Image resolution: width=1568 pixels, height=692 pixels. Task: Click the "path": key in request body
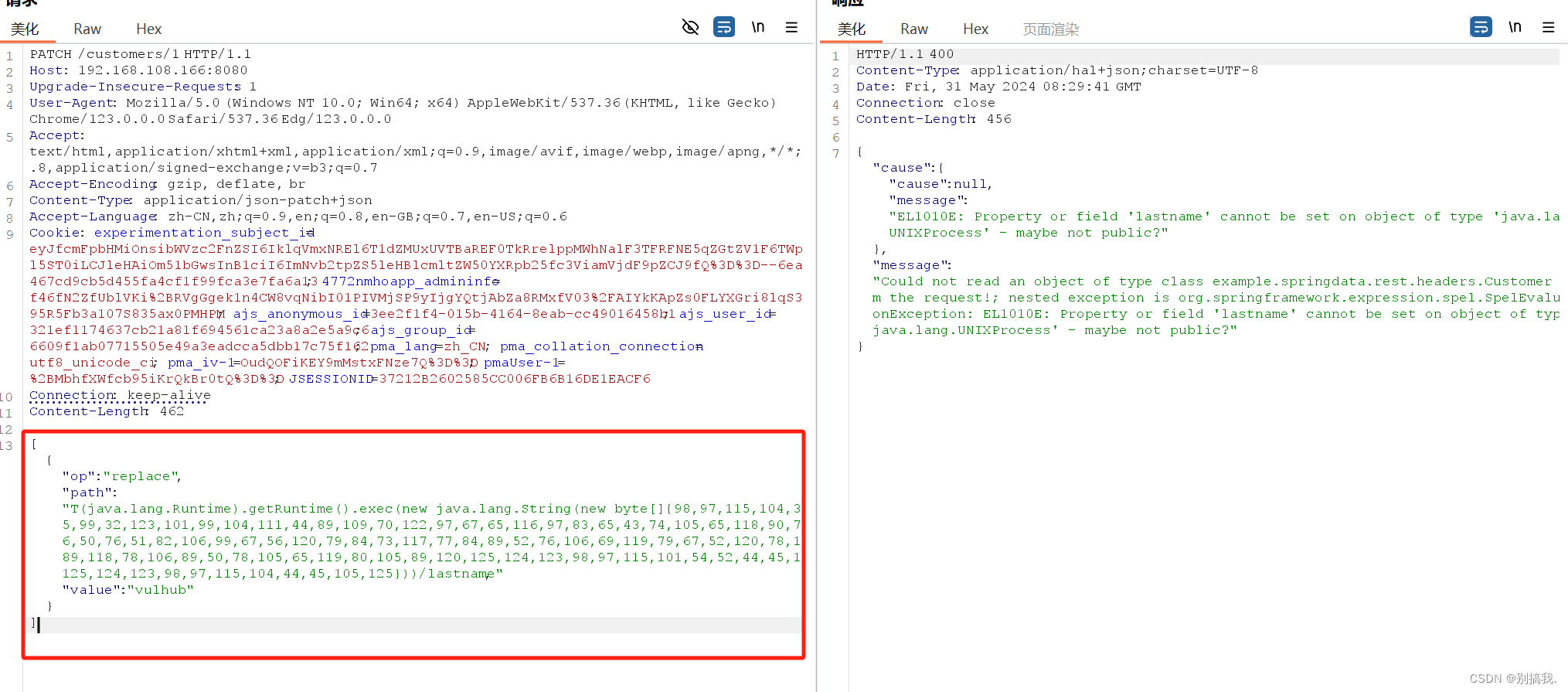point(90,493)
